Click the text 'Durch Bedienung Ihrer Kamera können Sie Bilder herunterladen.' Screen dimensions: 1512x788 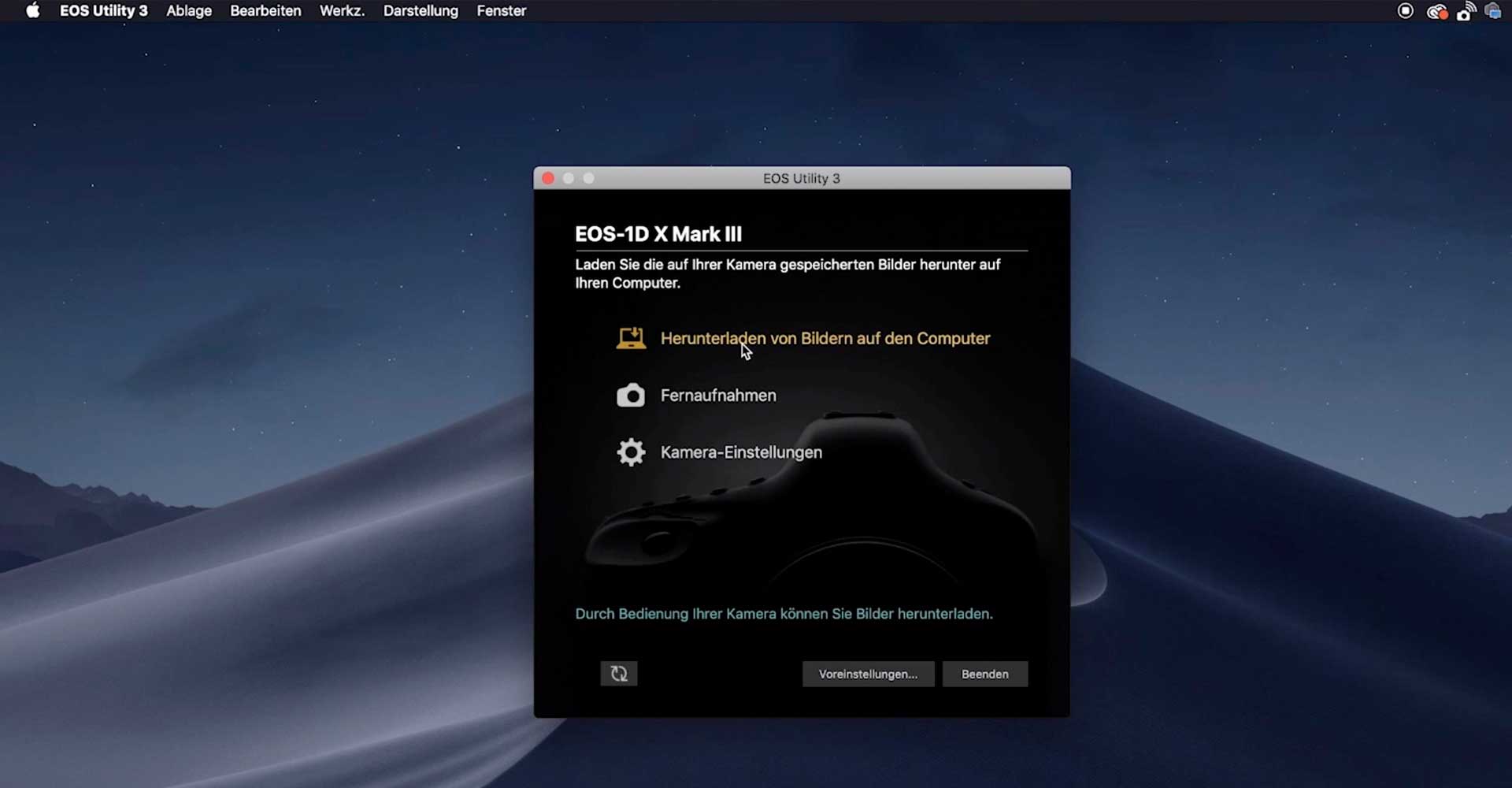(x=784, y=614)
